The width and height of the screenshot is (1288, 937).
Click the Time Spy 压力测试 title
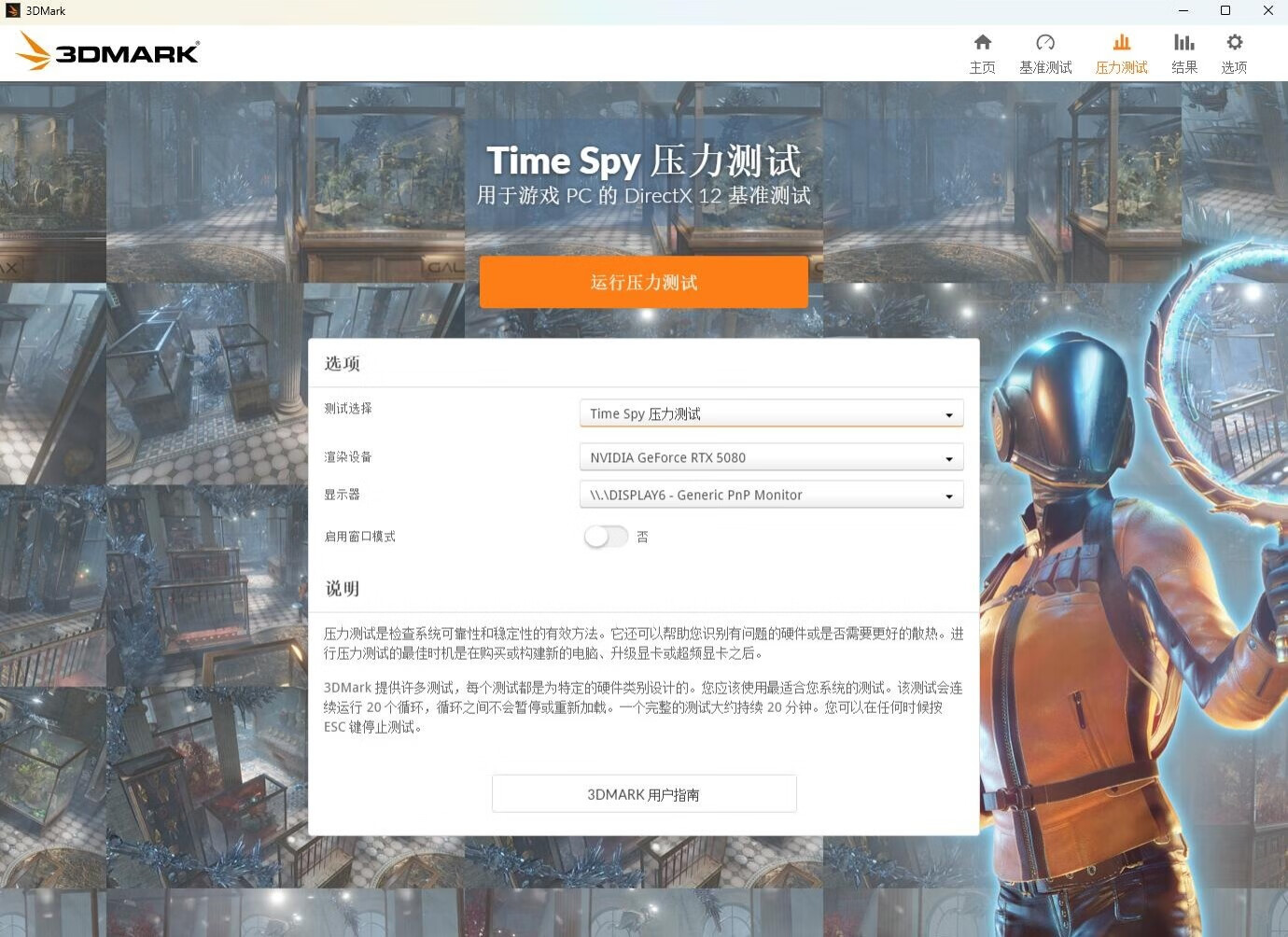[x=644, y=161]
